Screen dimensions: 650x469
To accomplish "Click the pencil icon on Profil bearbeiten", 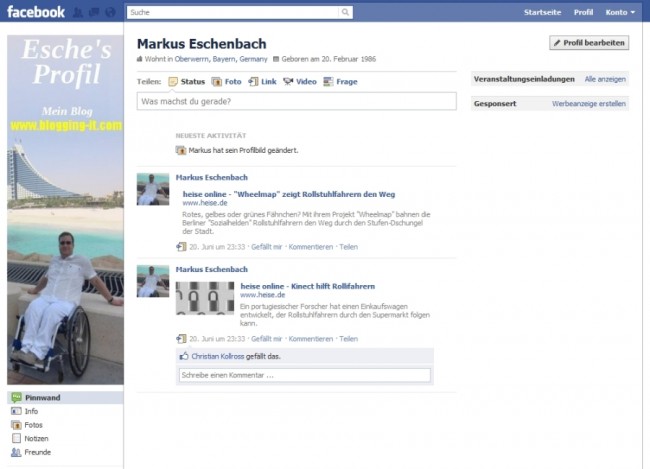I will coord(557,43).
